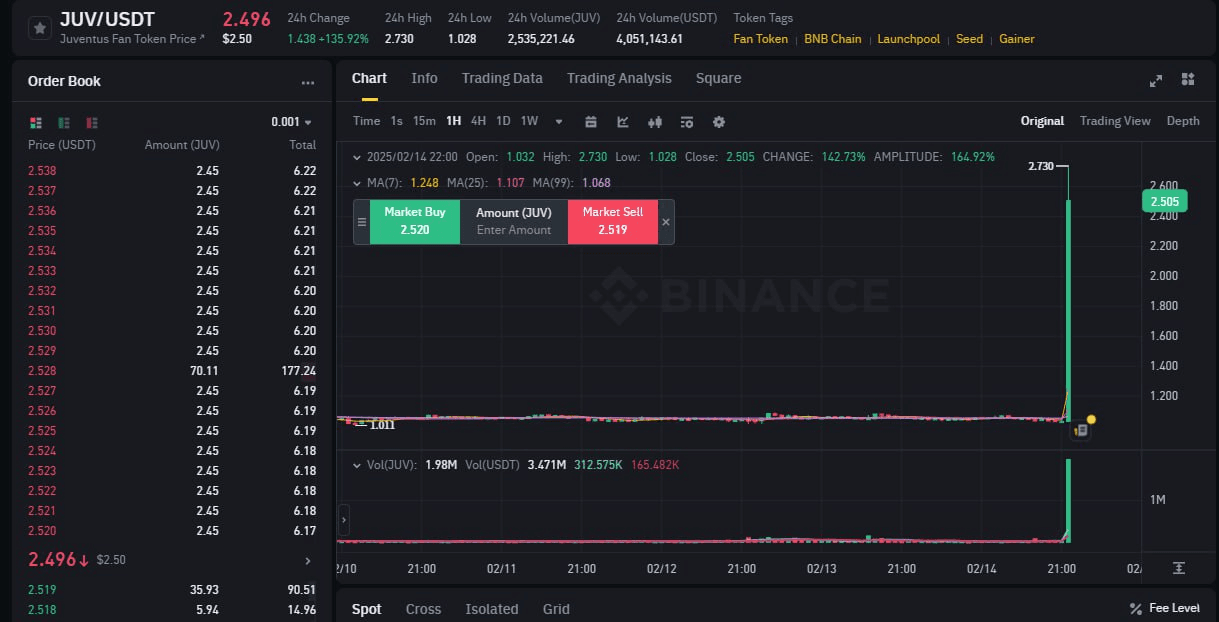Open chart settings gear icon
This screenshot has height=622, width=1219.
(x=719, y=122)
